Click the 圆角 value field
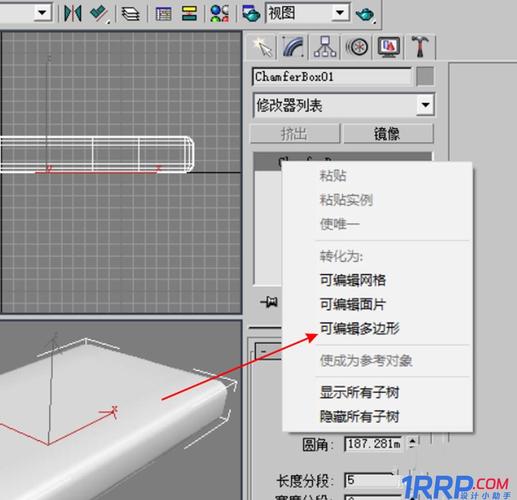The width and height of the screenshot is (517, 500). tap(373, 444)
